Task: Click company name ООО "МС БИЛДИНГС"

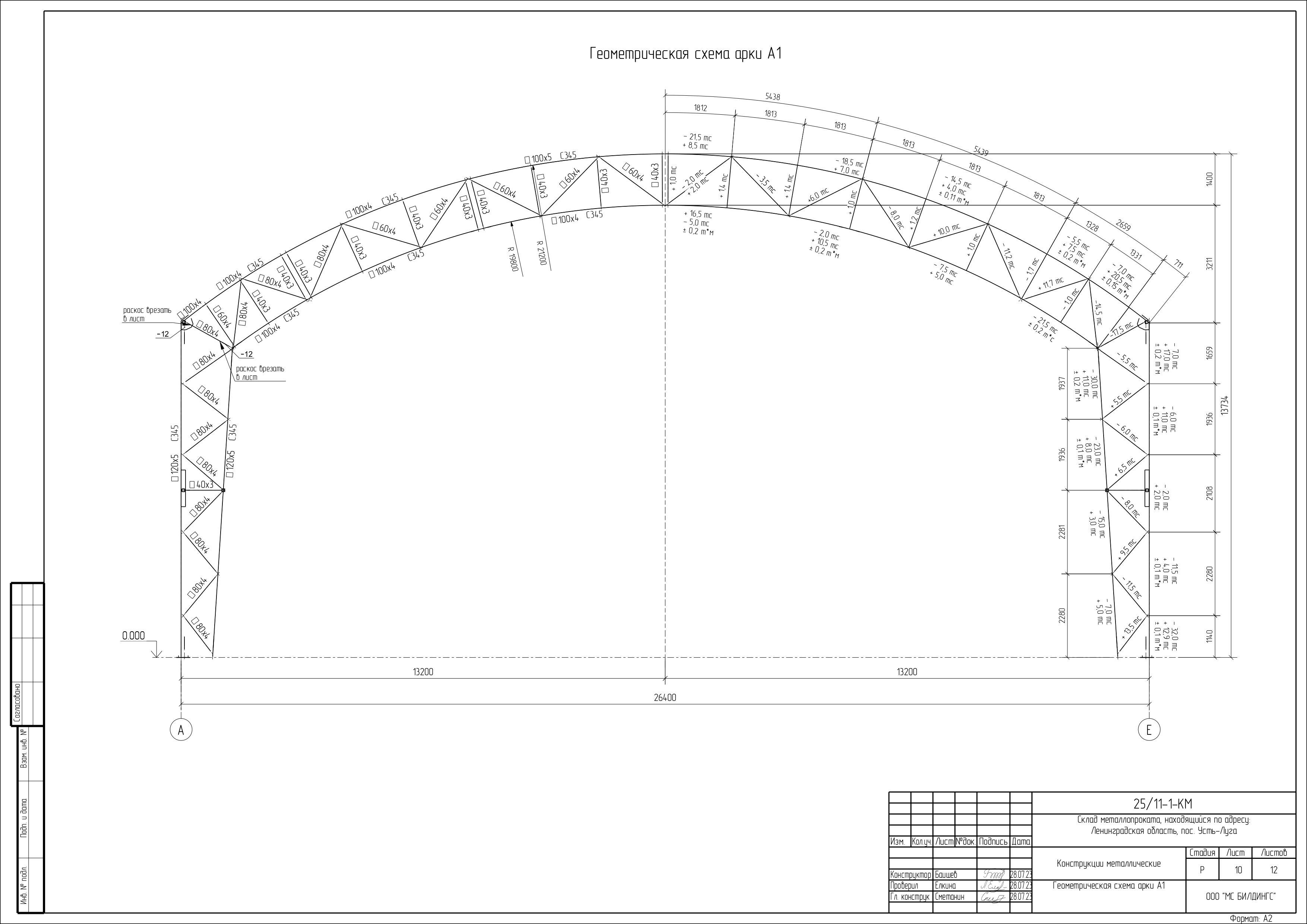Action: point(1240,896)
